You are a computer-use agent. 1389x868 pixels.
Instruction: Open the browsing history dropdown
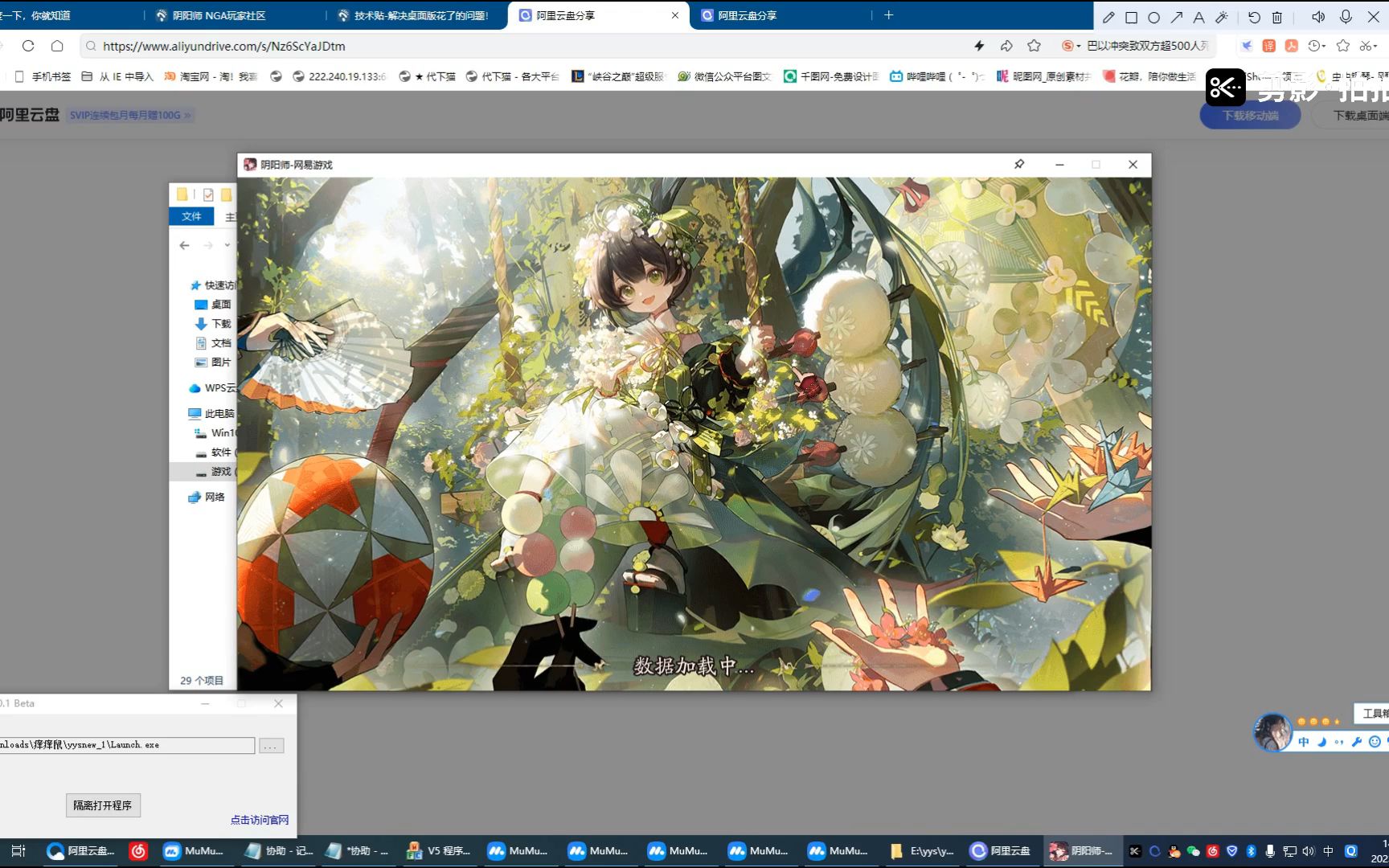pos(1317,46)
